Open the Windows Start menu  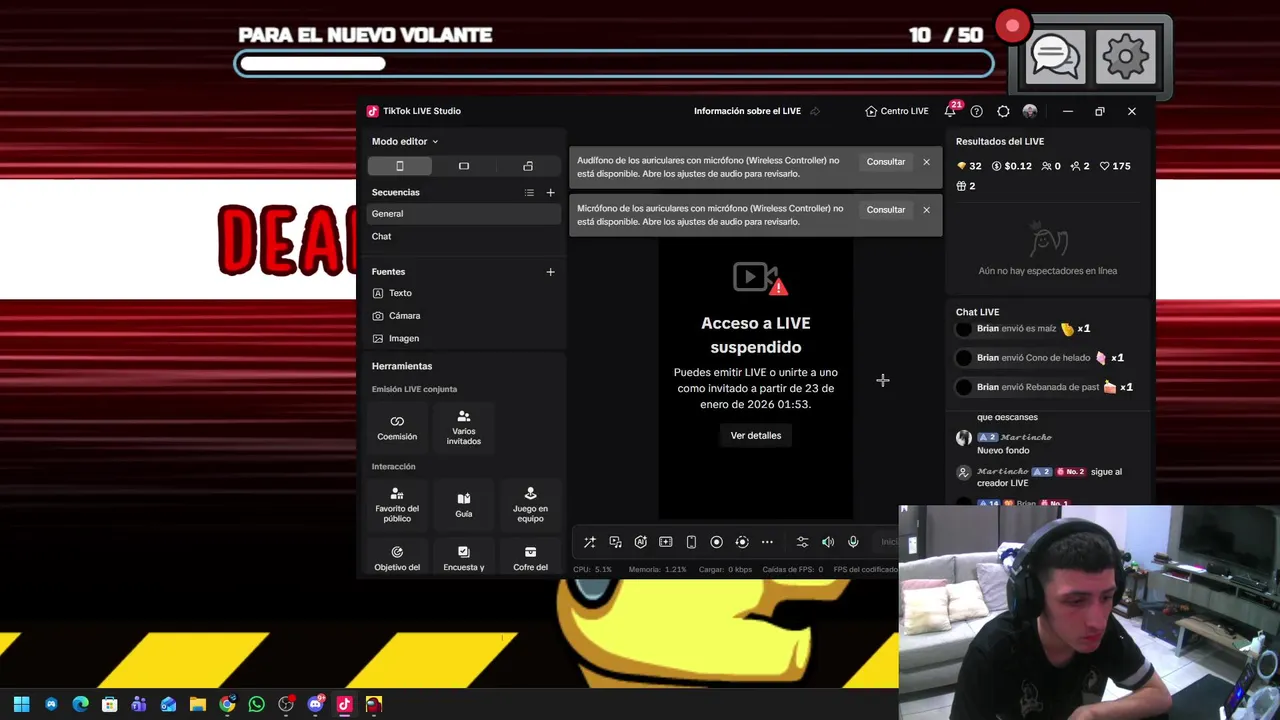click(x=22, y=704)
